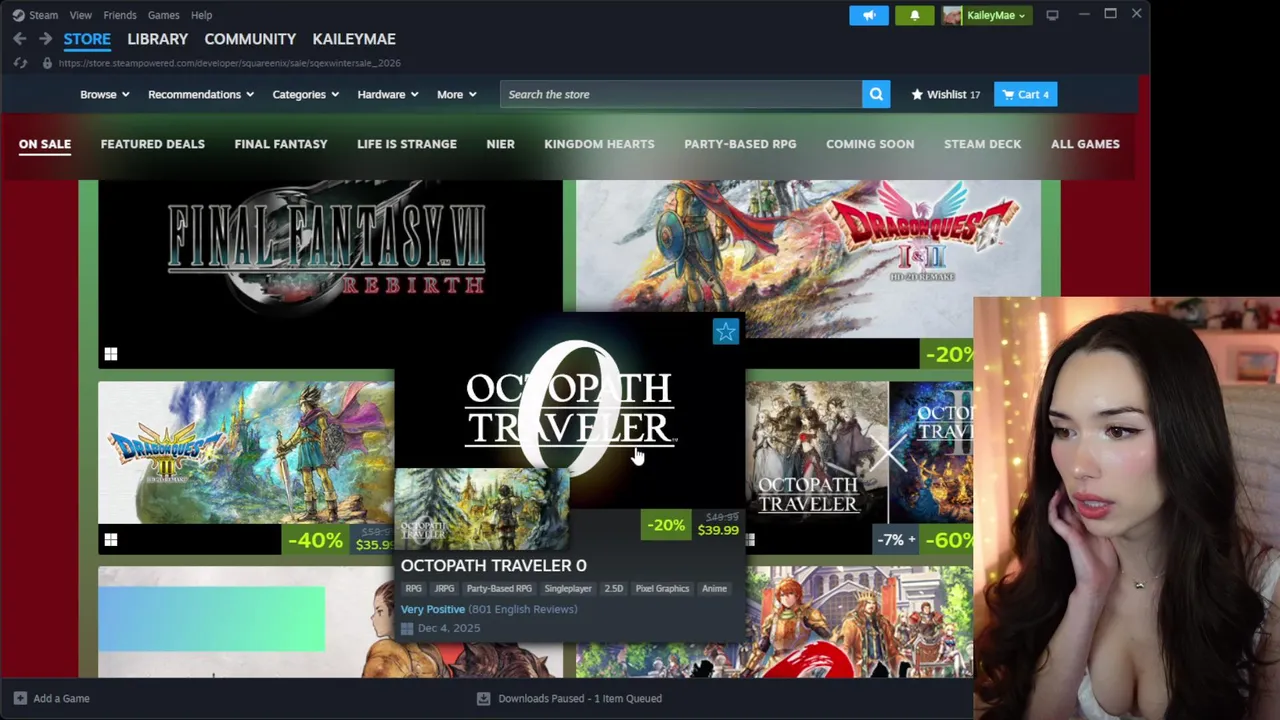Switch to the COMMUNITY section
Screen dimensions: 1280x720
(250, 39)
